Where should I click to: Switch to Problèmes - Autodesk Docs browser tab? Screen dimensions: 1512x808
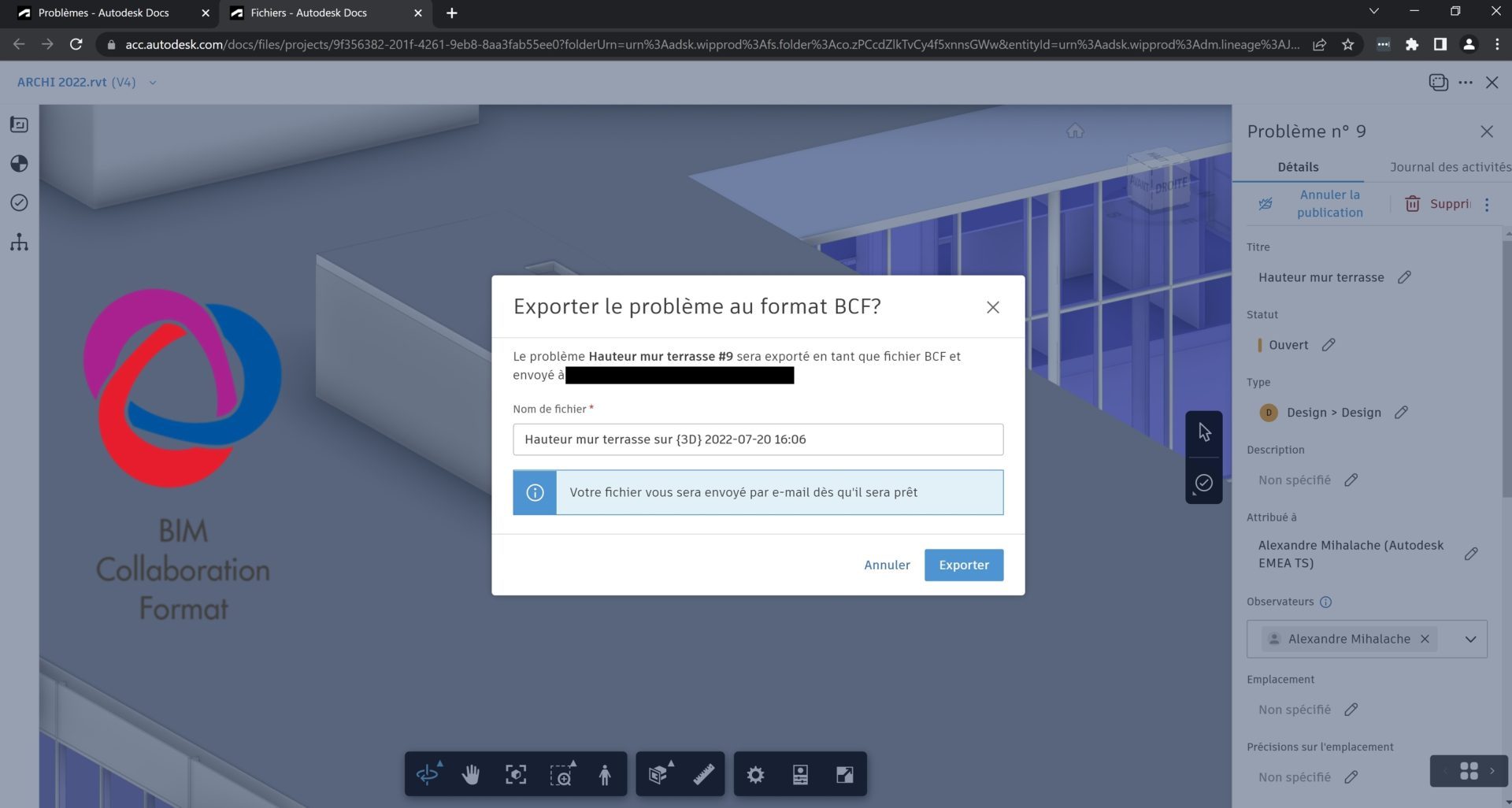coord(103,13)
